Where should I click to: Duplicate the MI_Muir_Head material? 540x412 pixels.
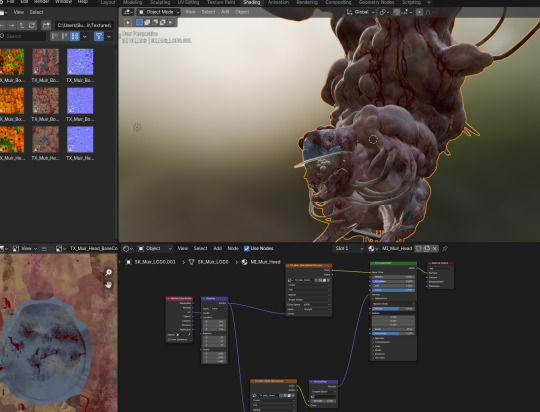pos(427,248)
